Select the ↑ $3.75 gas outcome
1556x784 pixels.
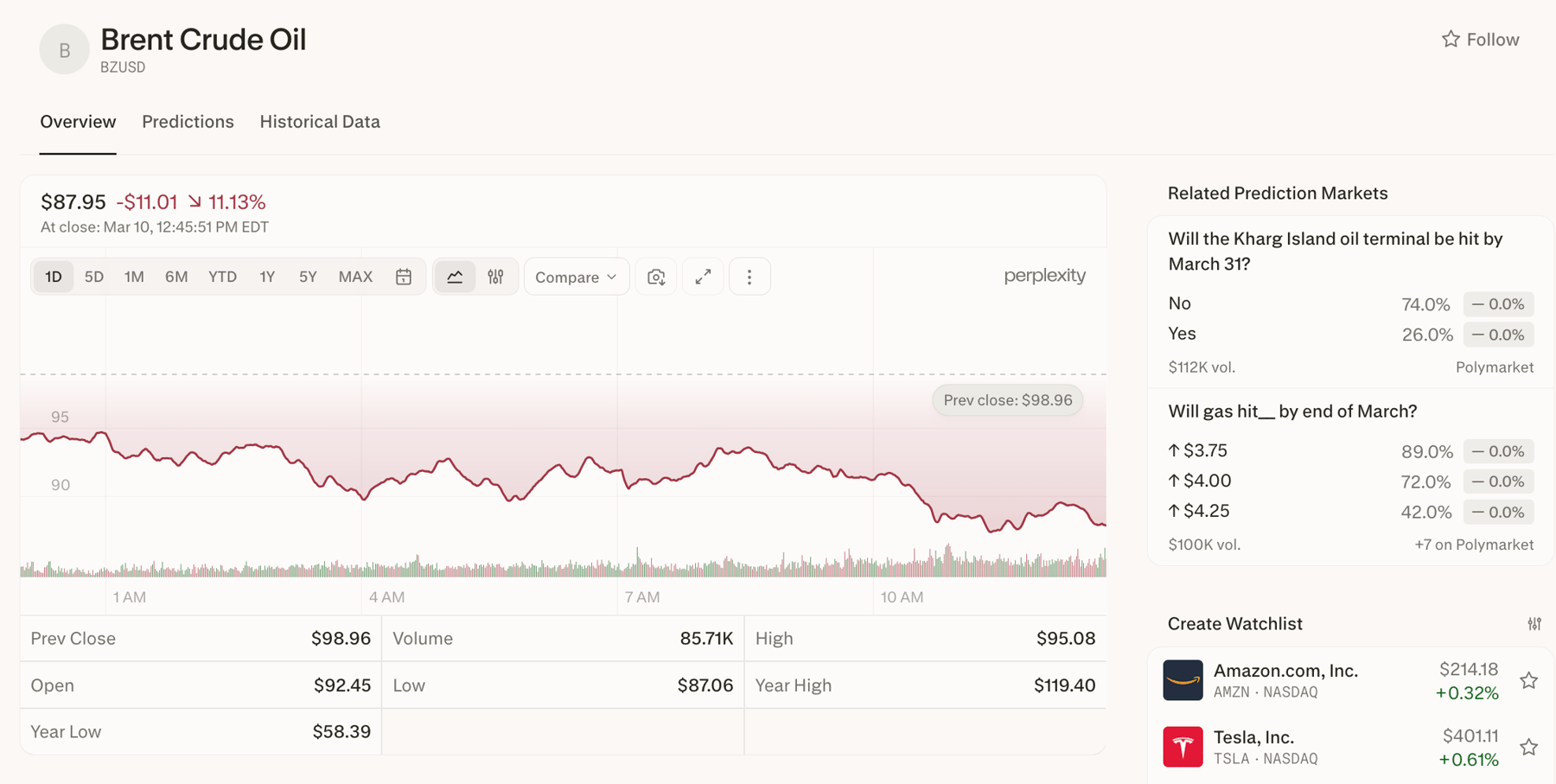(1351, 451)
